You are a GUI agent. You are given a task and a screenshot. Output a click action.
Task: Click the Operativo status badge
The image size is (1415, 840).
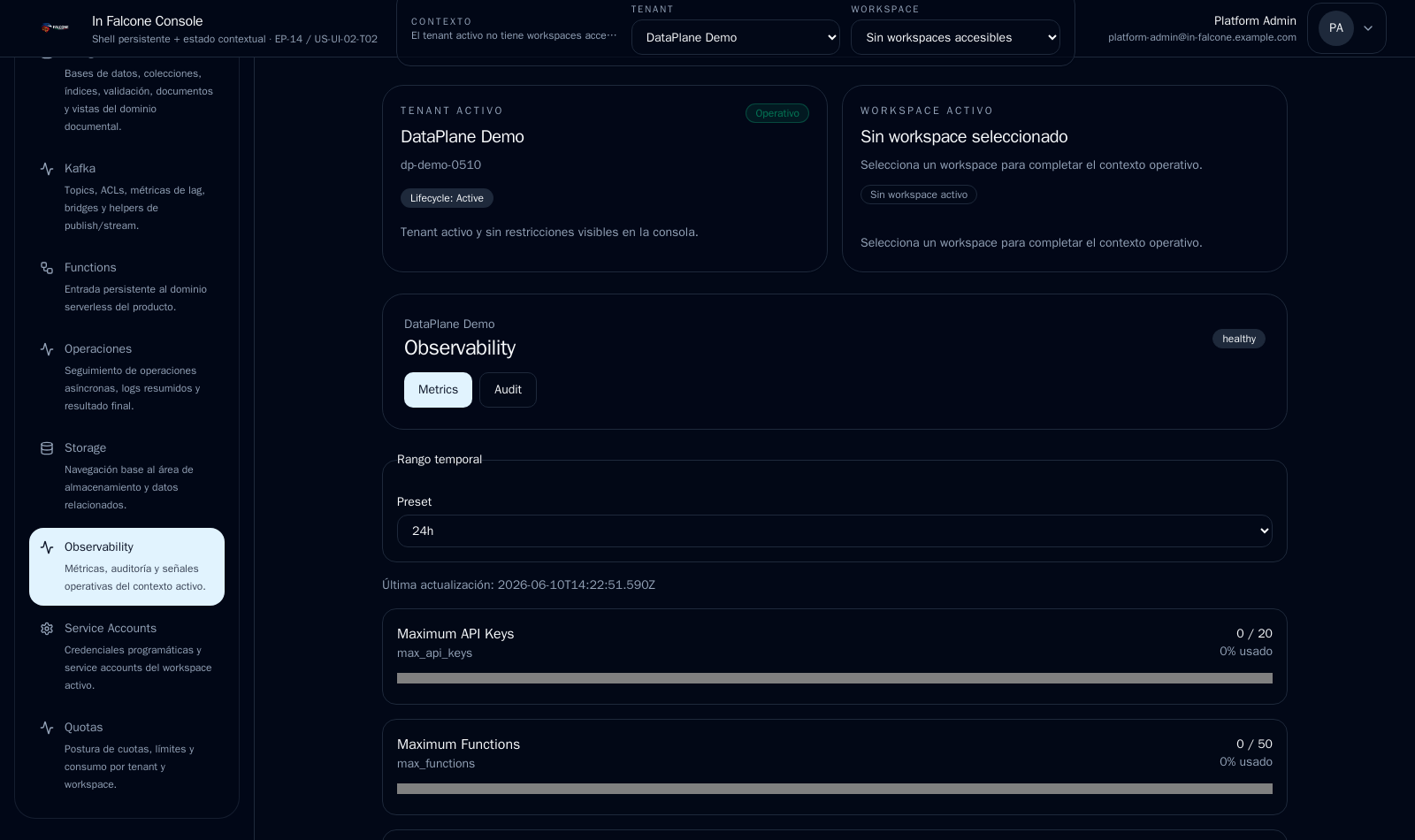click(777, 113)
